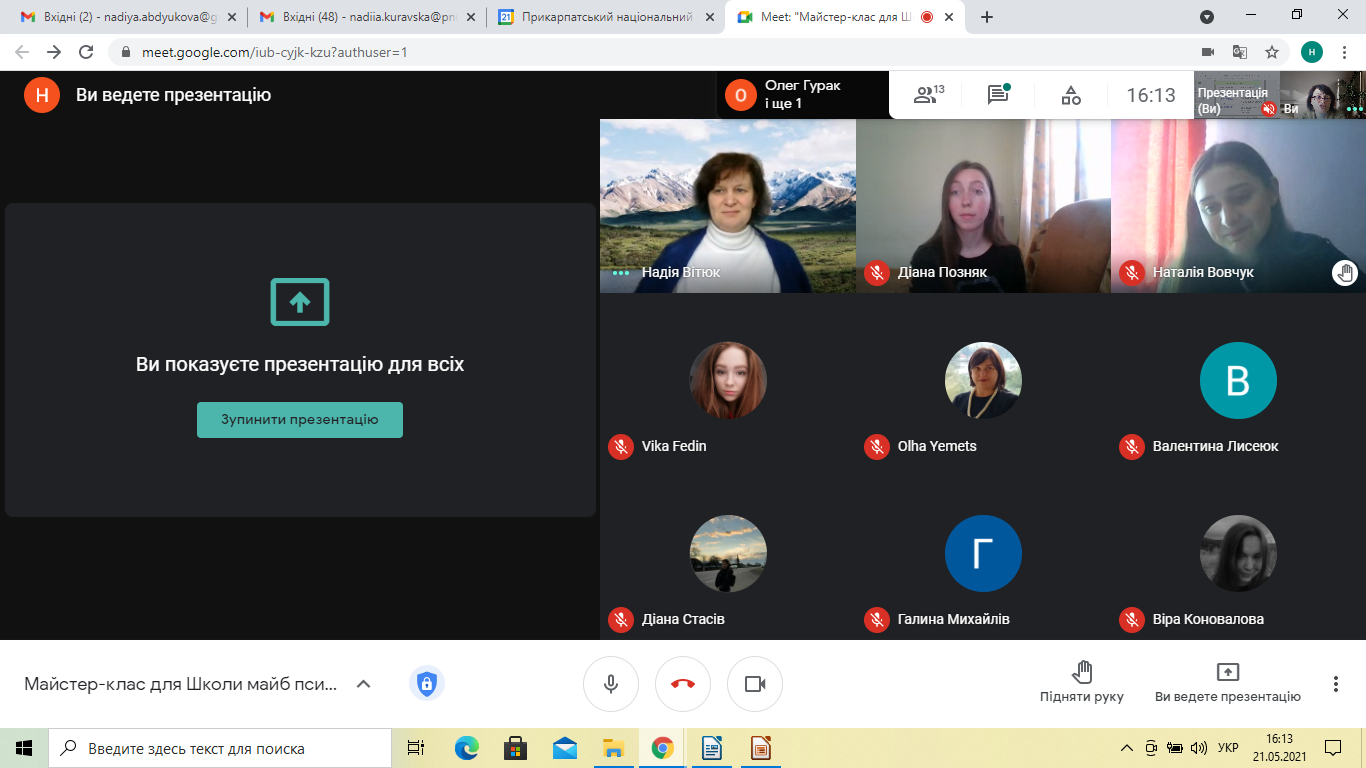The width and height of the screenshot is (1366, 768).
Task: Open the three-dot more options menu
Action: (x=1335, y=684)
